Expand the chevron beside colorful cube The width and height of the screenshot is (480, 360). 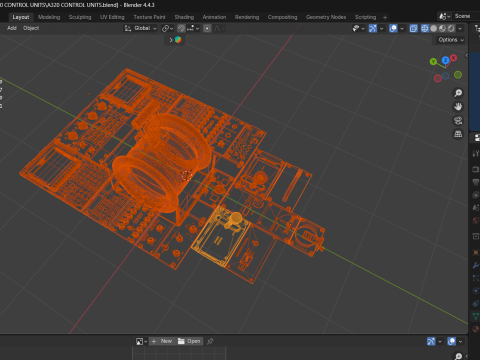(x=171, y=40)
